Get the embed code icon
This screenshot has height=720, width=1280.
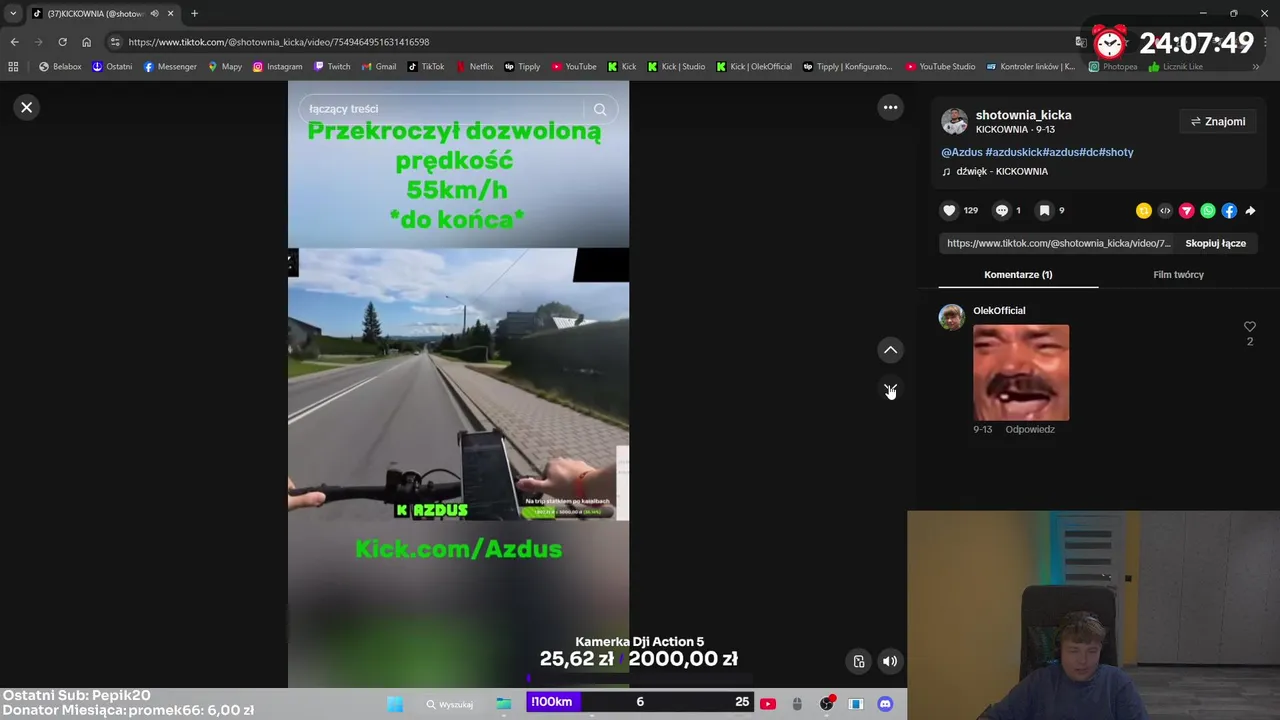(1165, 210)
